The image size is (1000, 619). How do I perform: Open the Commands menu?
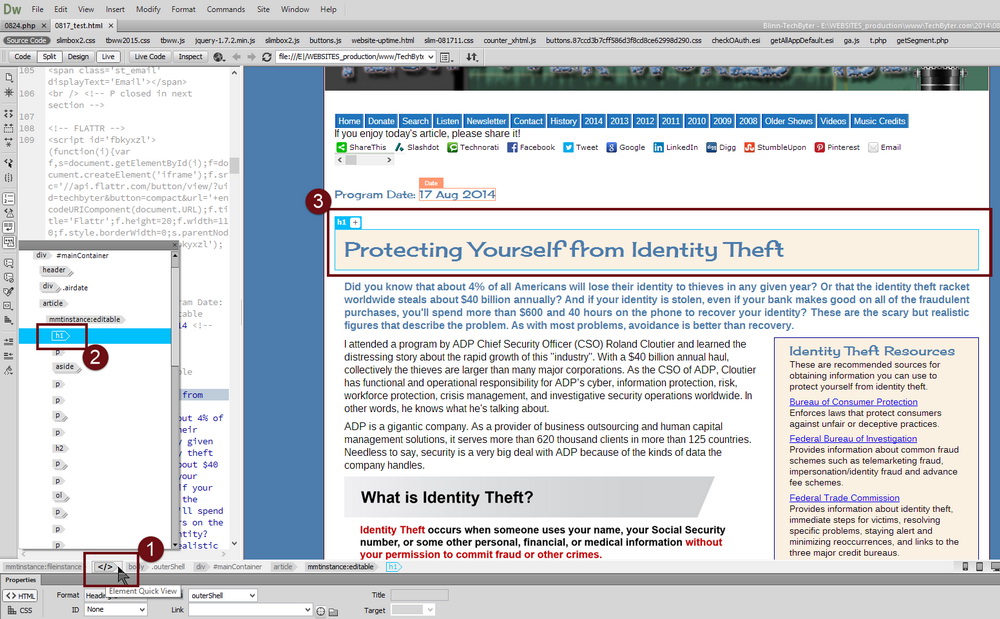pyautogui.click(x=225, y=9)
